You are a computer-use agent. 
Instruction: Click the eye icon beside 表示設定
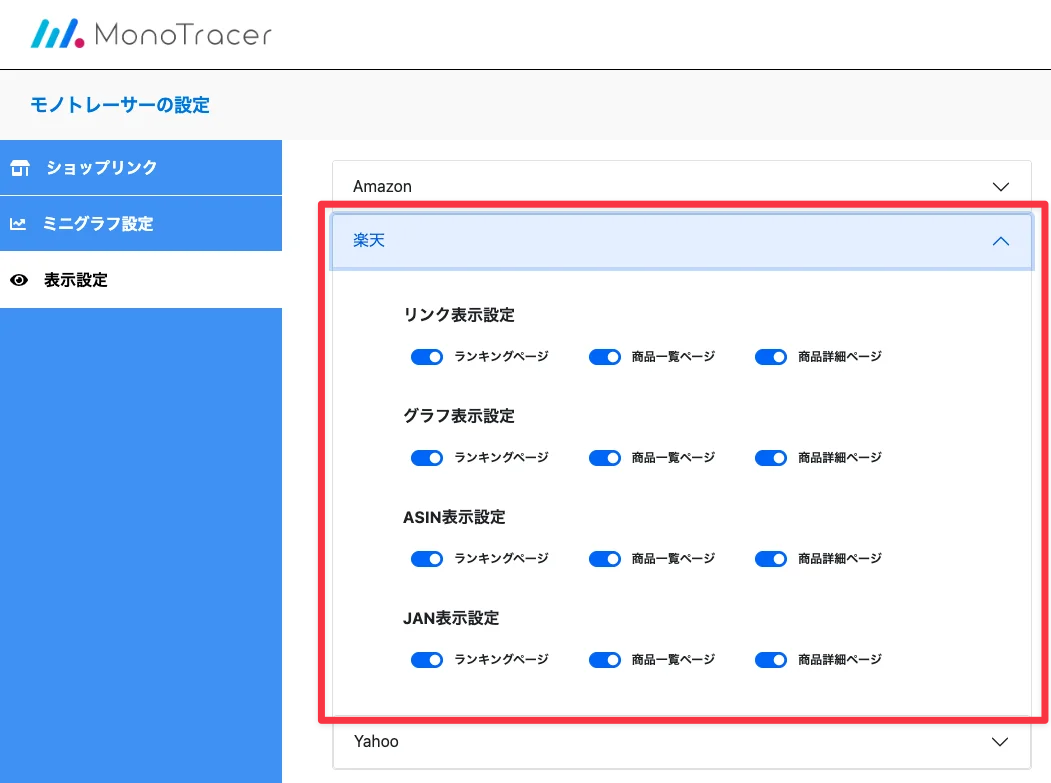tap(18, 281)
